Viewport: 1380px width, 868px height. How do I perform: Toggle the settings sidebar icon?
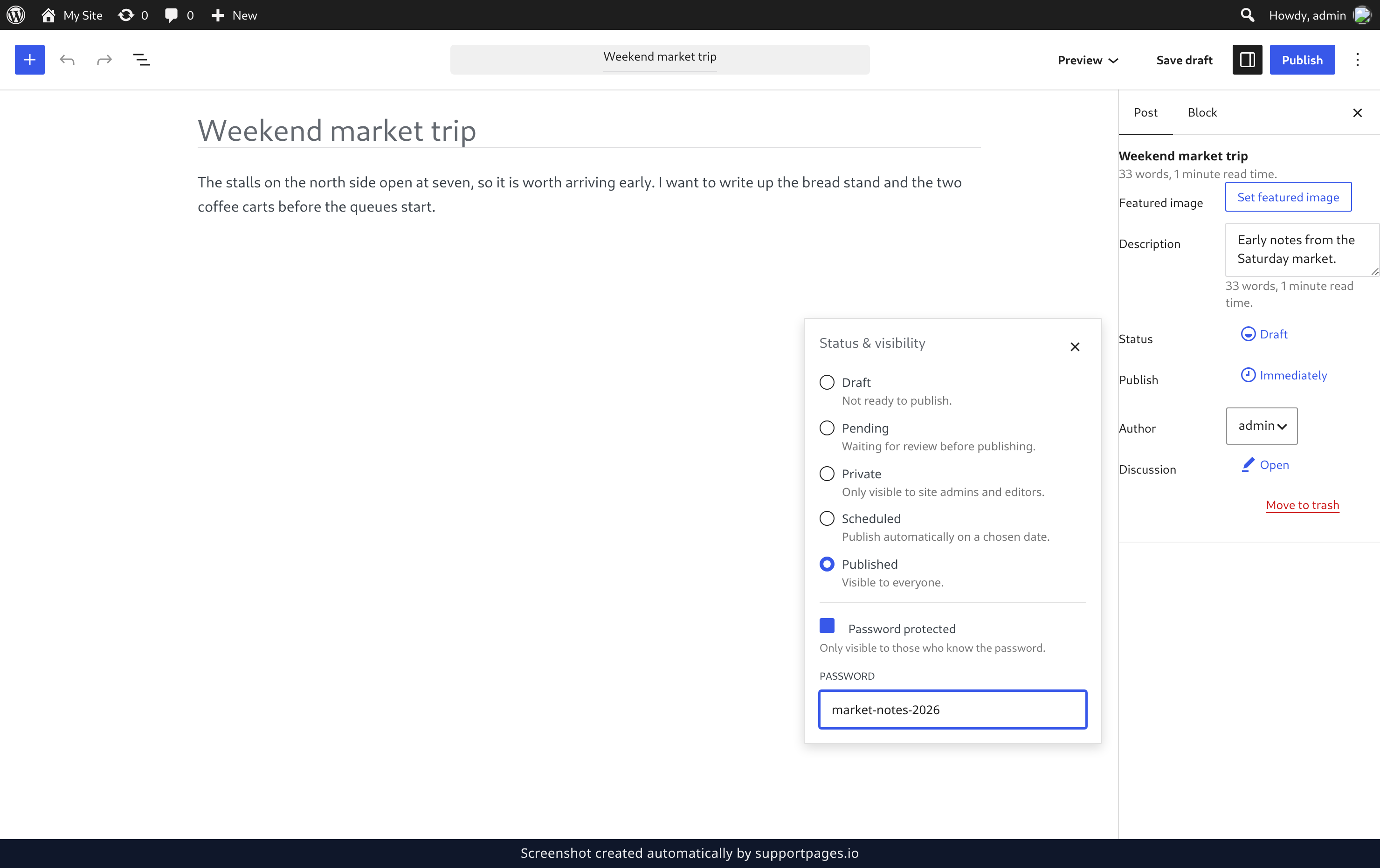(1247, 60)
